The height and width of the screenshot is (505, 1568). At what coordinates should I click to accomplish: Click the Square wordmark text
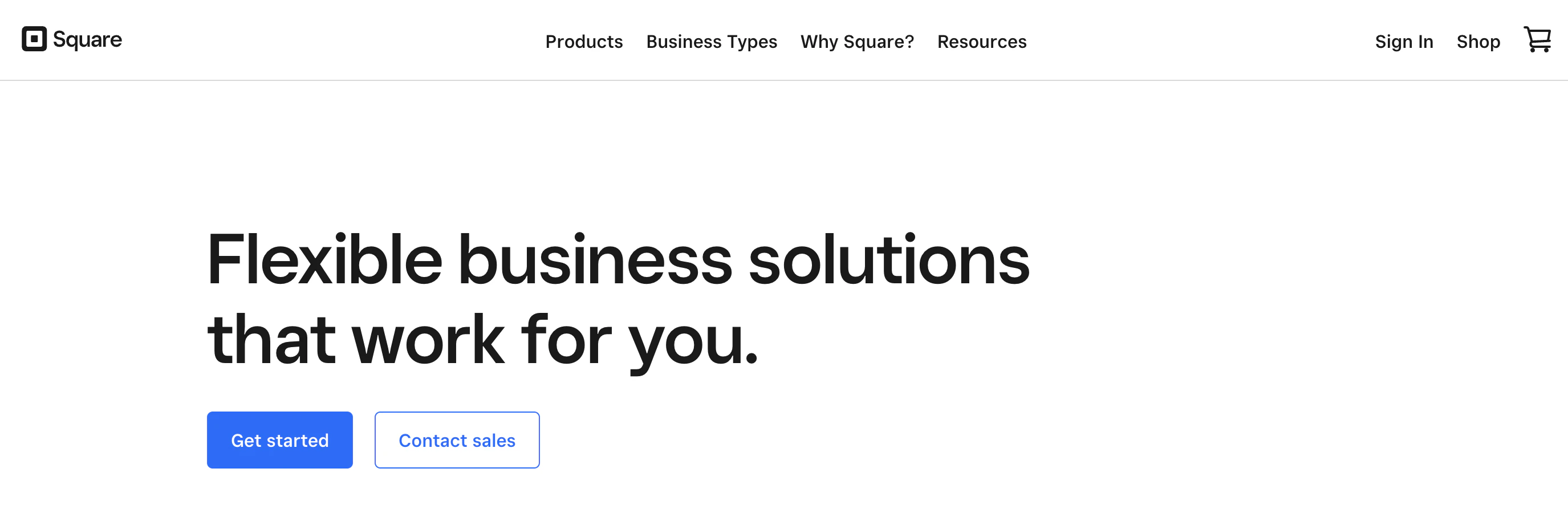point(87,39)
